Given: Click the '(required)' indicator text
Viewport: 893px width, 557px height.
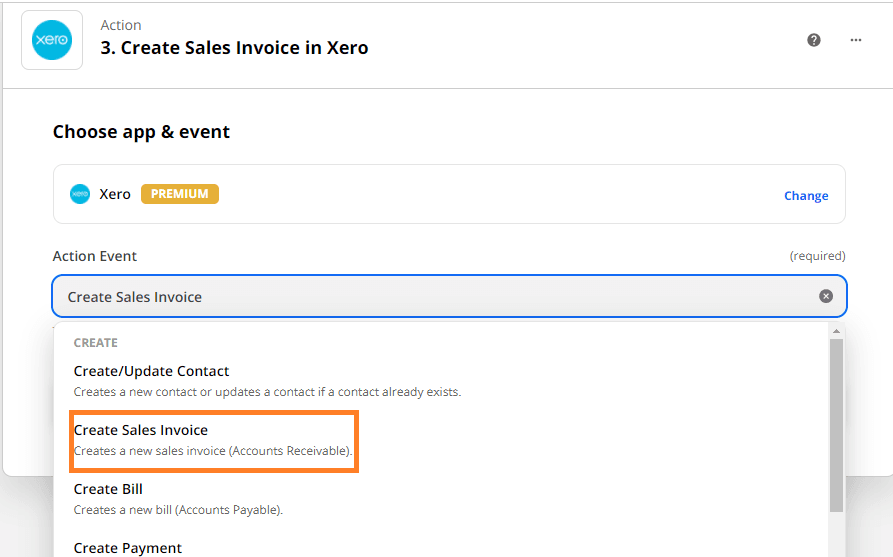Looking at the screenshot, I should [817, 256].
